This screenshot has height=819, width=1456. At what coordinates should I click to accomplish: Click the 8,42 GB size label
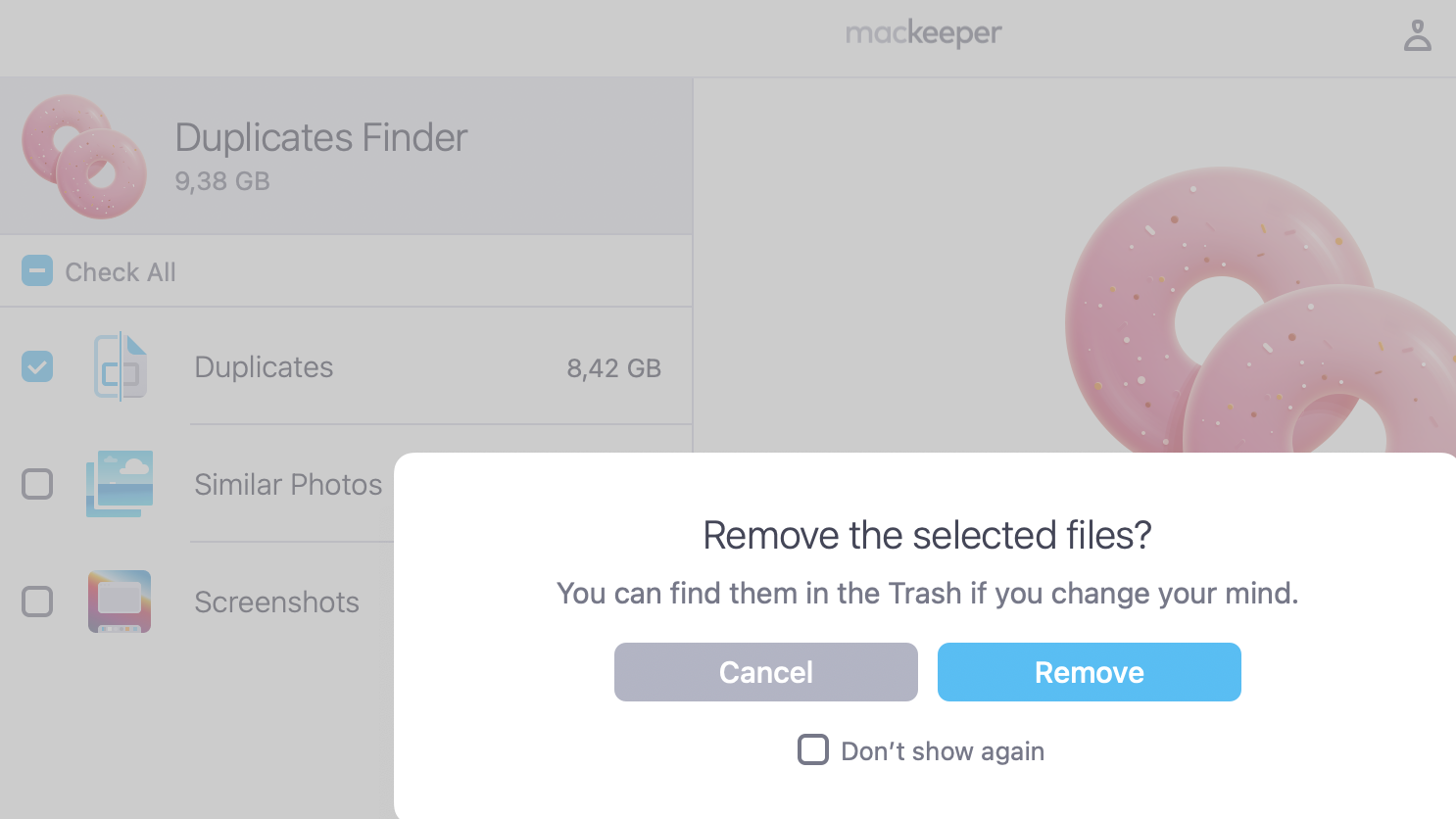(613, 367)
